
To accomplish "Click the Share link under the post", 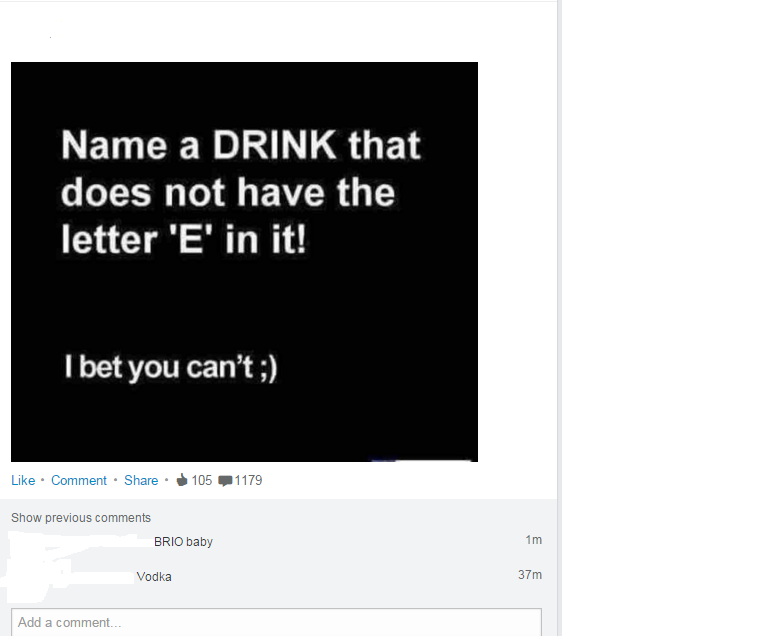I will tap(141, 480).
